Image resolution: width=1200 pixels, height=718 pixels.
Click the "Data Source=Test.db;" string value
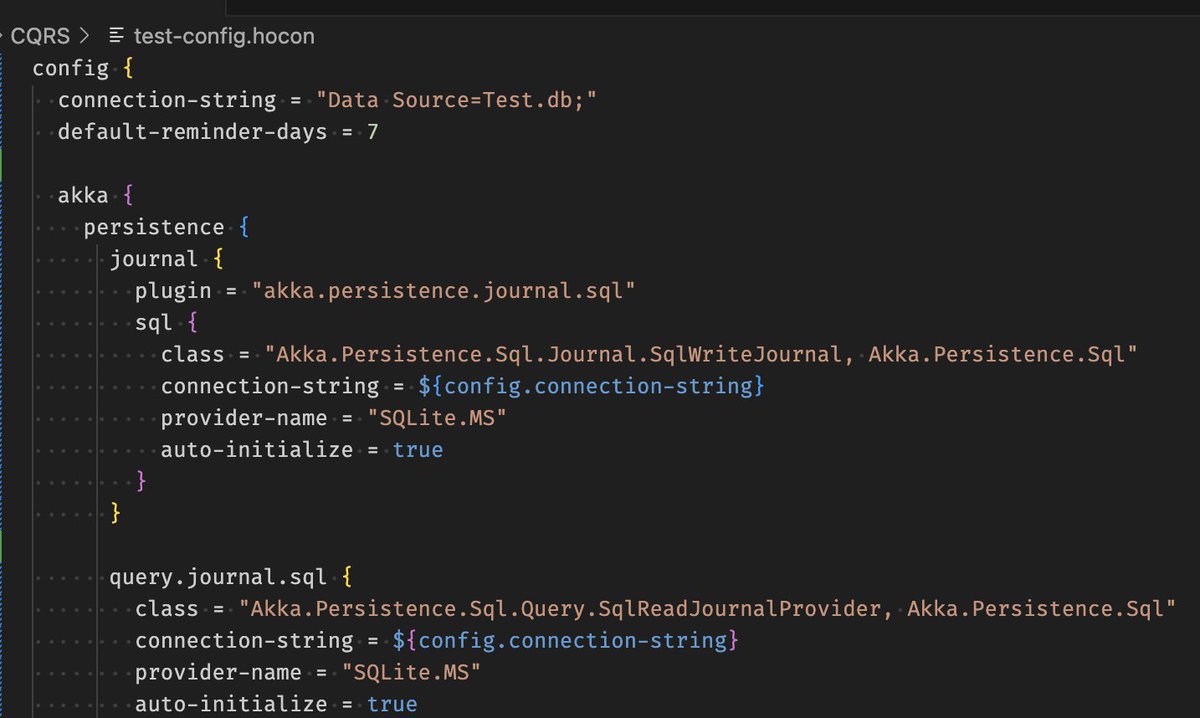pyautogui.click(x=458, y=101)
